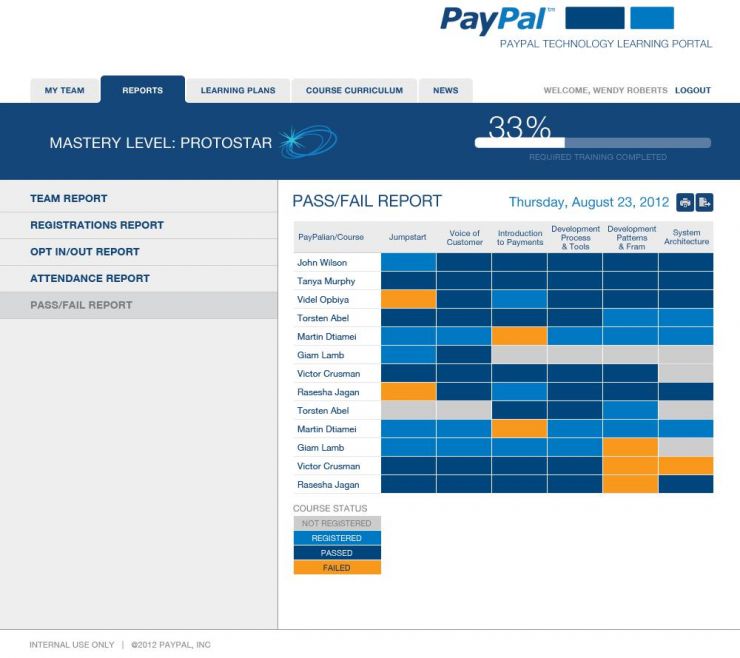The width and height of the screenshot is (740, 658).
Task: Click the date Thursday, August 23, 2012
Action: (x=589, y=202)
